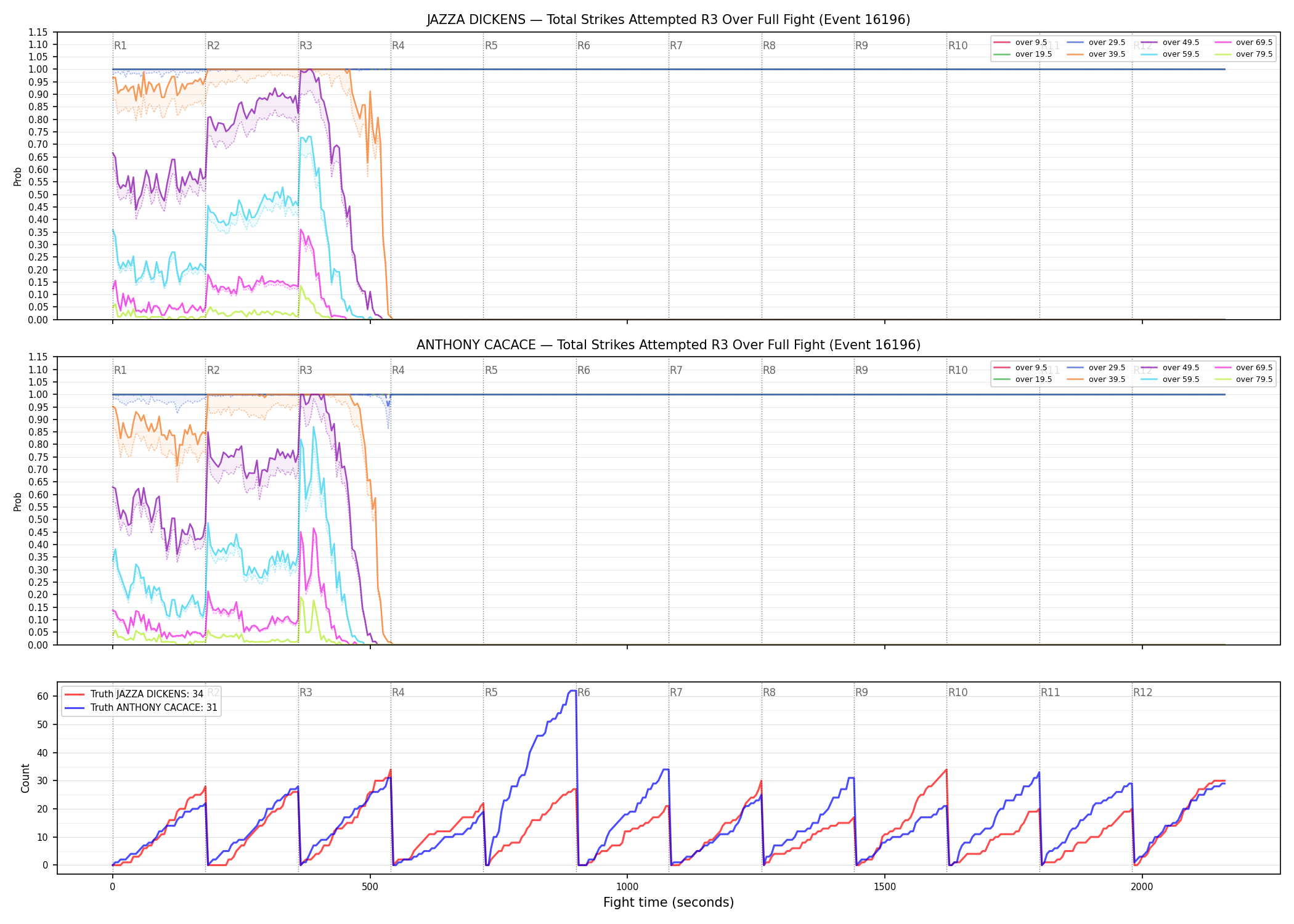Click R10 round label in Jazza Dickens chart
This screenshot has width=1294, height=924.
pyautogui.click(x=958, y=46)
